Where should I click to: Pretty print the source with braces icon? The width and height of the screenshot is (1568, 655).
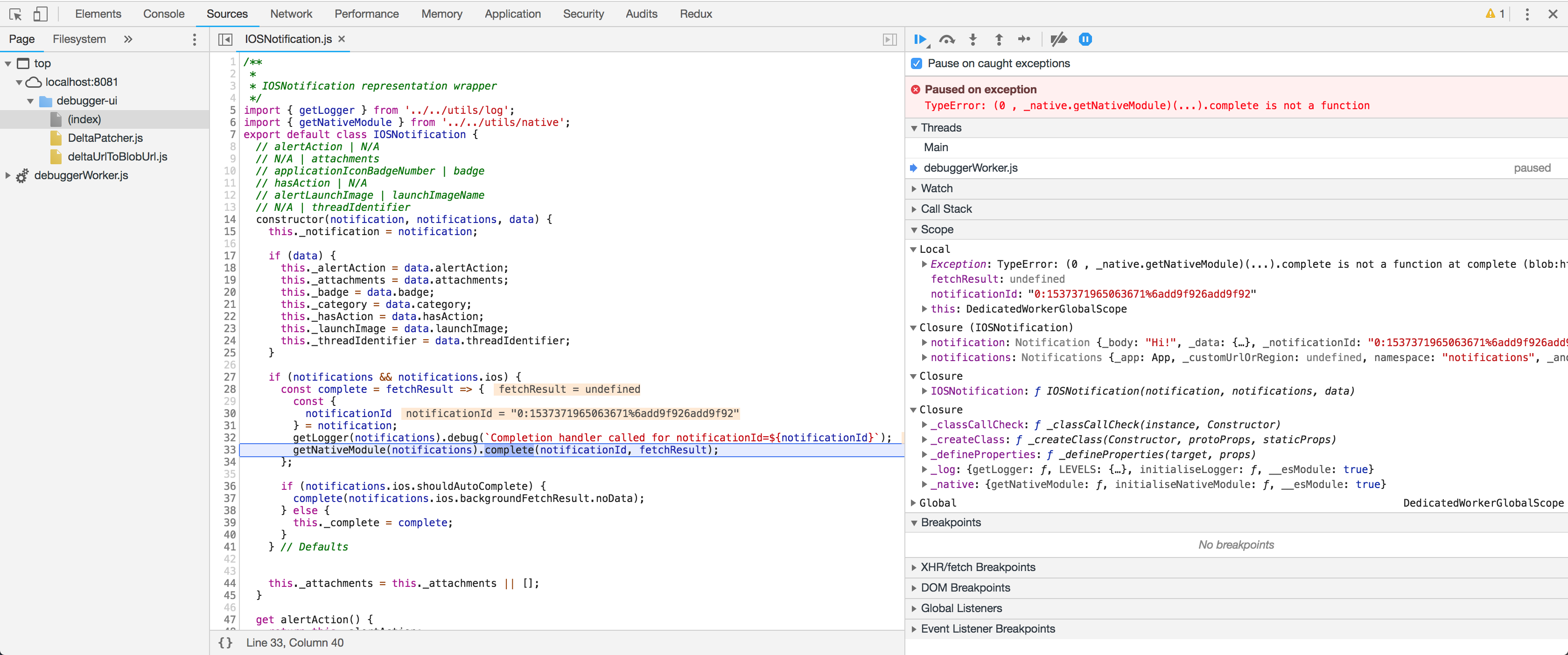pos(225,643)
